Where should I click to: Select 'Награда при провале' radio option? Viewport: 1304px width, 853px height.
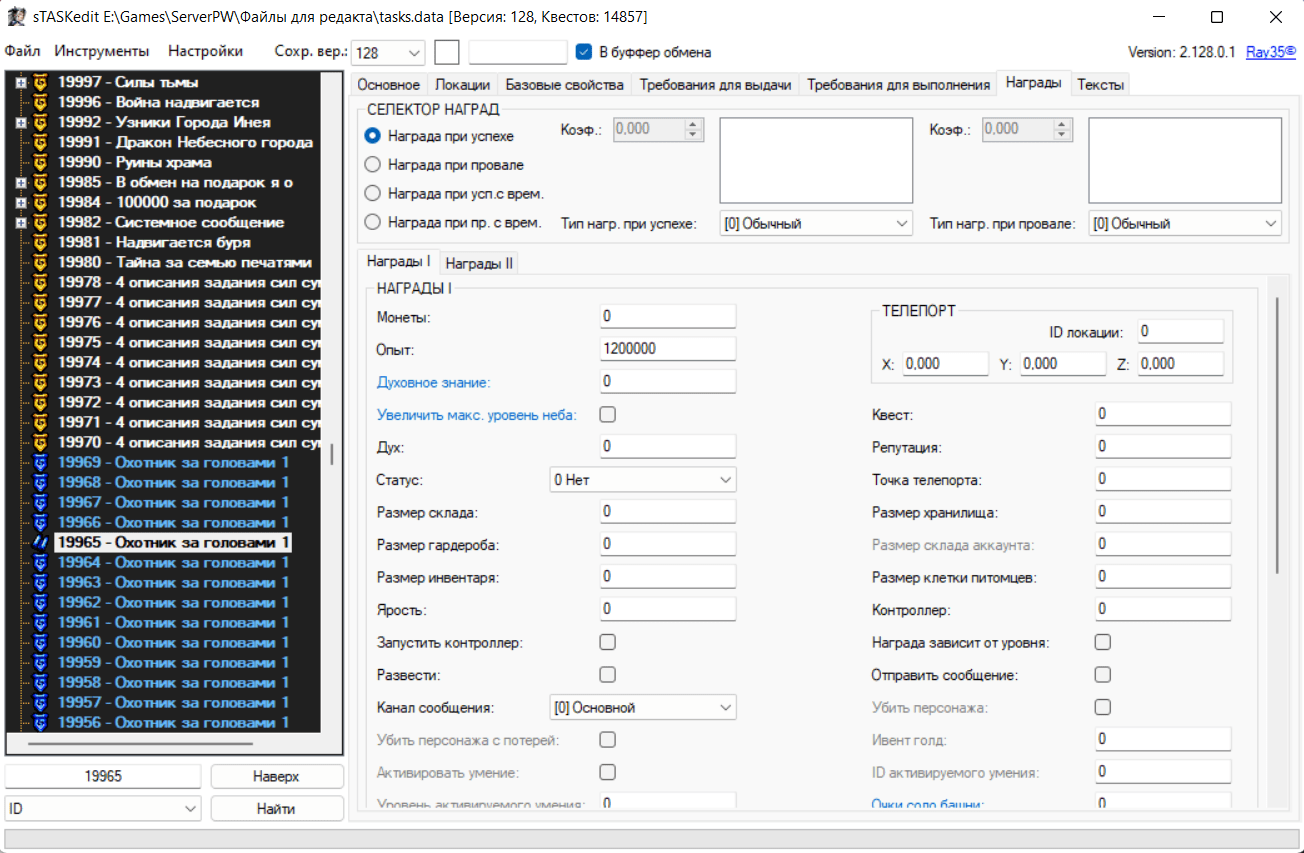coord(373,164)
